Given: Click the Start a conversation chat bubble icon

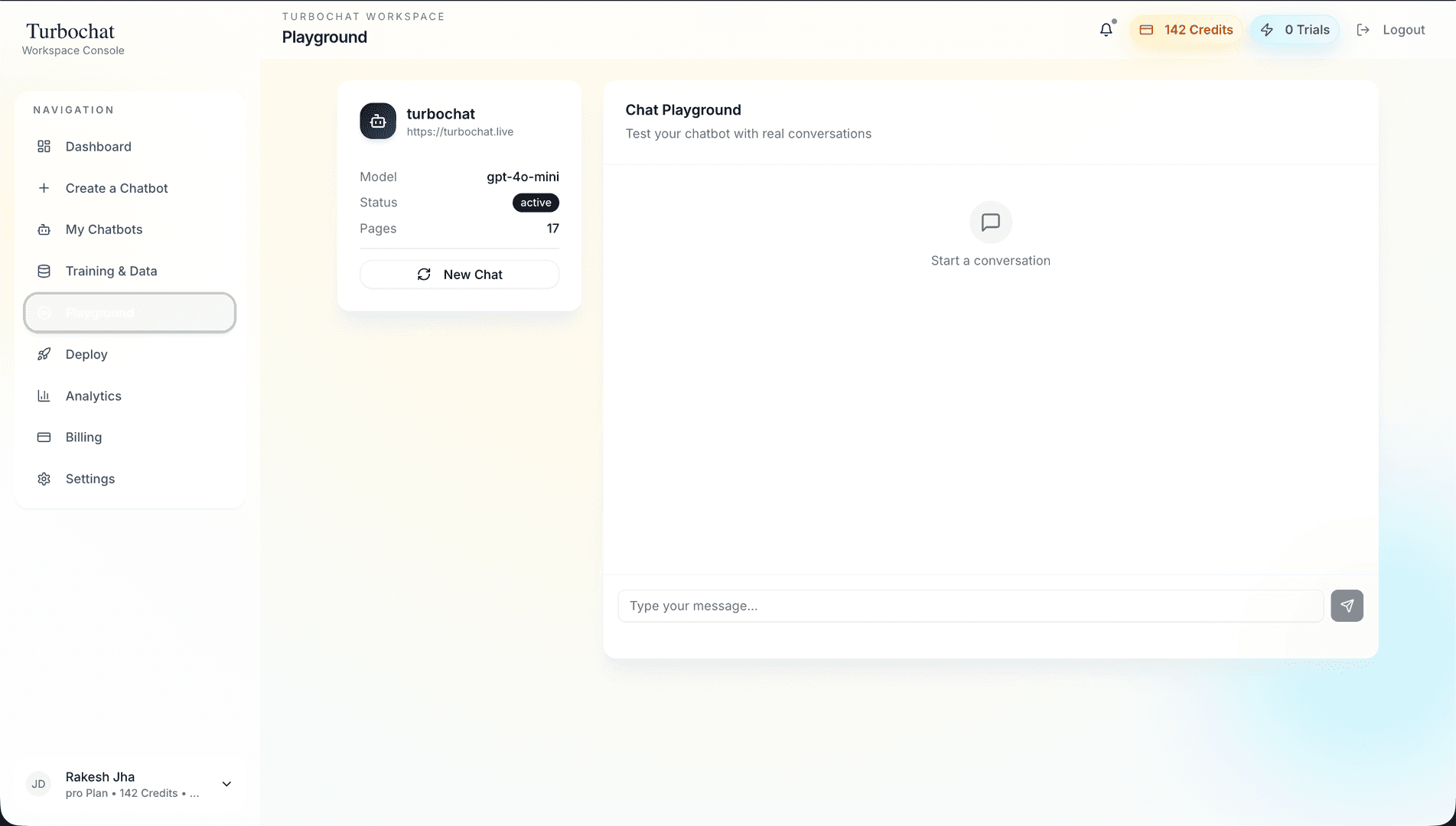Looking at the screenshot, I should 991,223.
